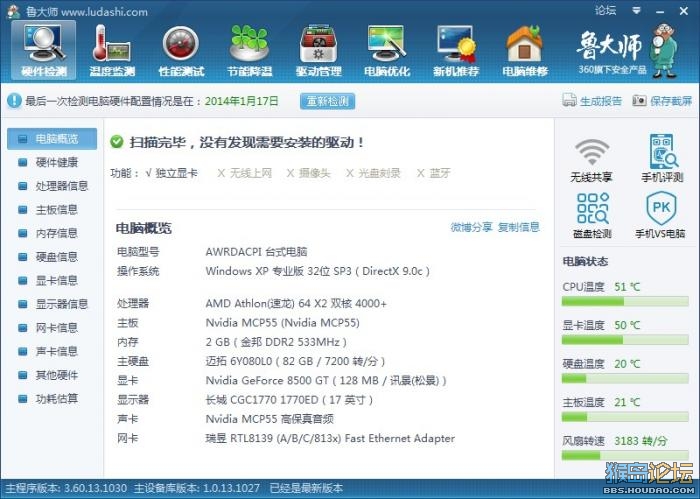Click the 已经是最新版本 status text
The height and width of the screenshot is (499, 700).
306,488
